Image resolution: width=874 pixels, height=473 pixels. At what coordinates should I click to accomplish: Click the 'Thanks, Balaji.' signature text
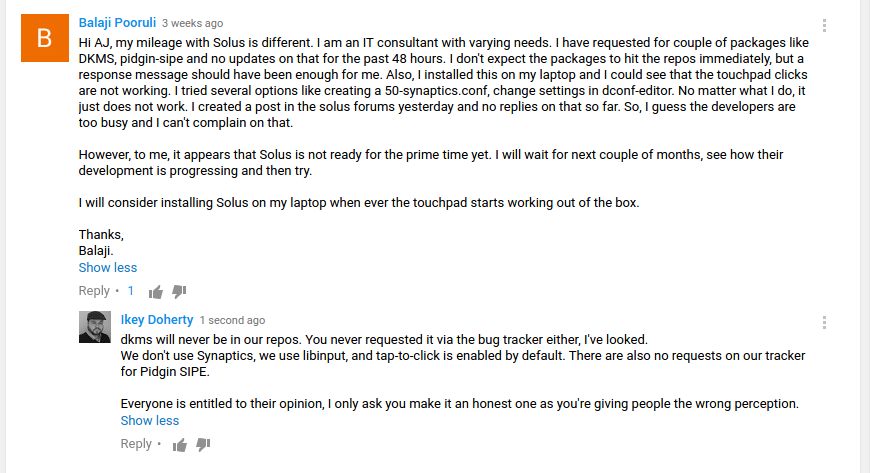pyautogui.click(x=101, y=242)
